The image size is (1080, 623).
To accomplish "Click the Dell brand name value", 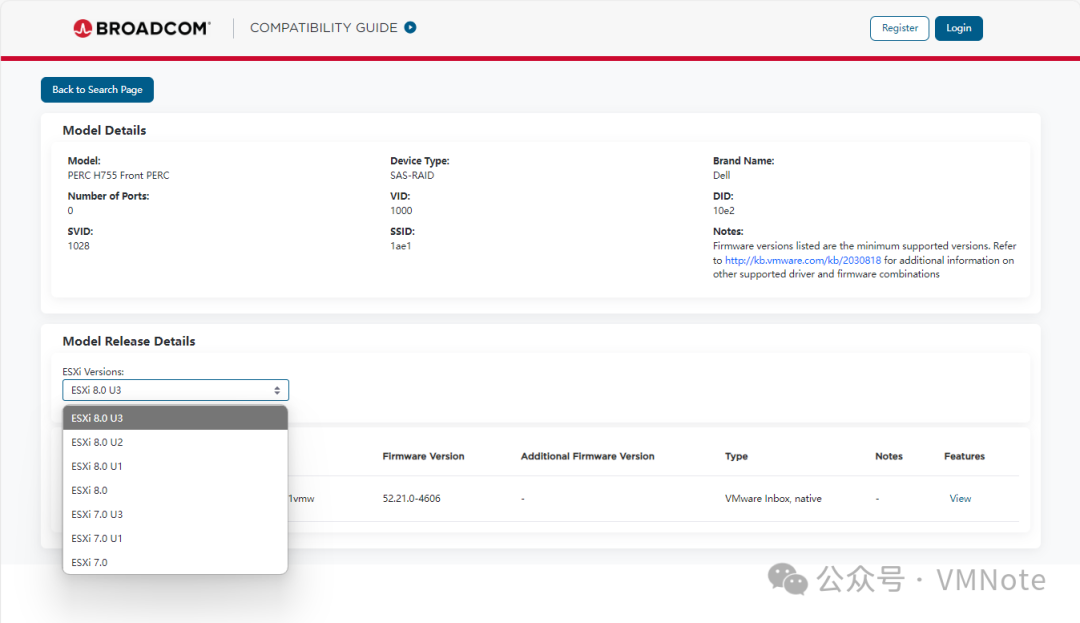I will 721,176.
